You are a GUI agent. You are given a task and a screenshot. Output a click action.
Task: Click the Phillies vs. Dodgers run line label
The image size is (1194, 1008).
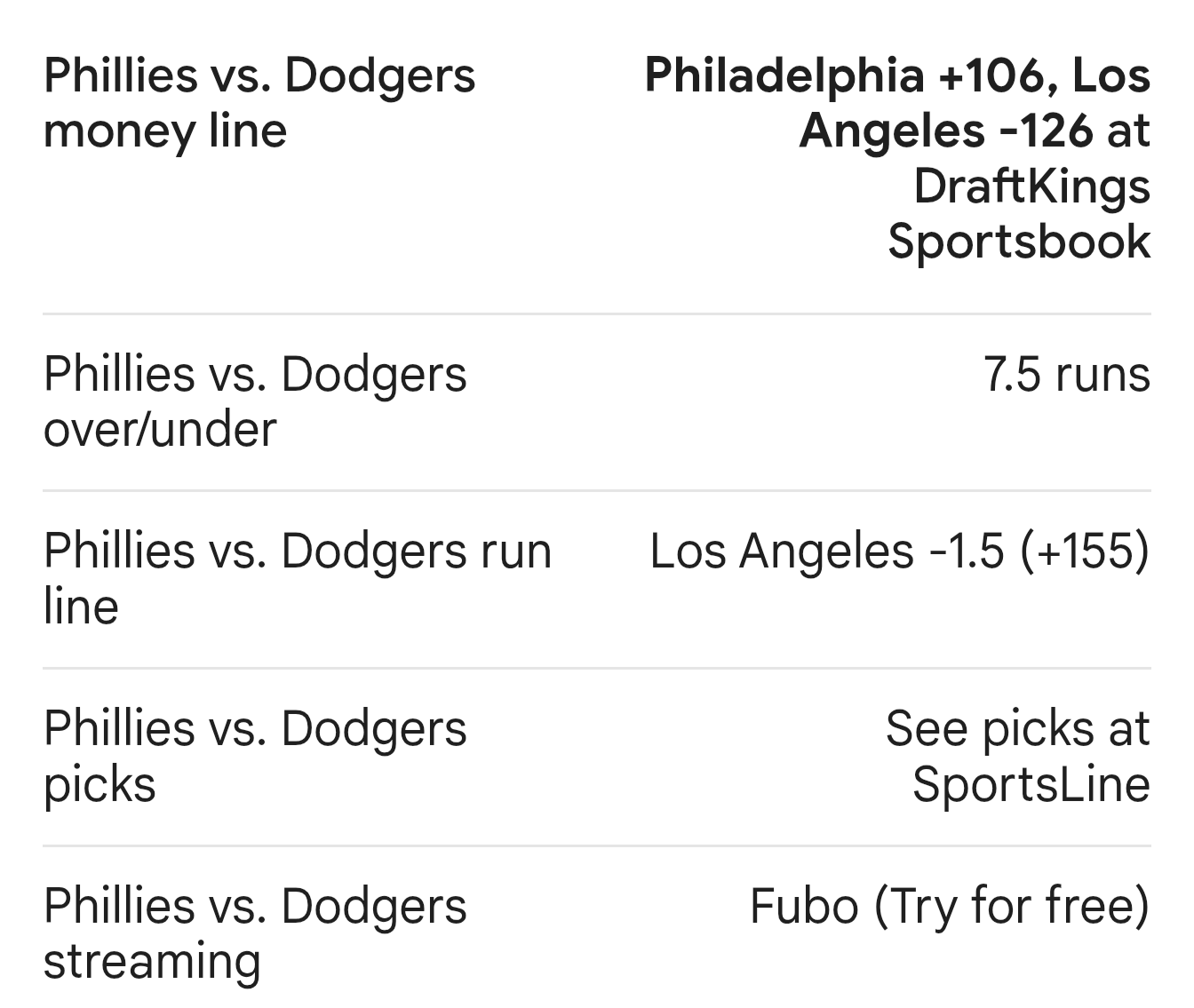tap(297, 577)
